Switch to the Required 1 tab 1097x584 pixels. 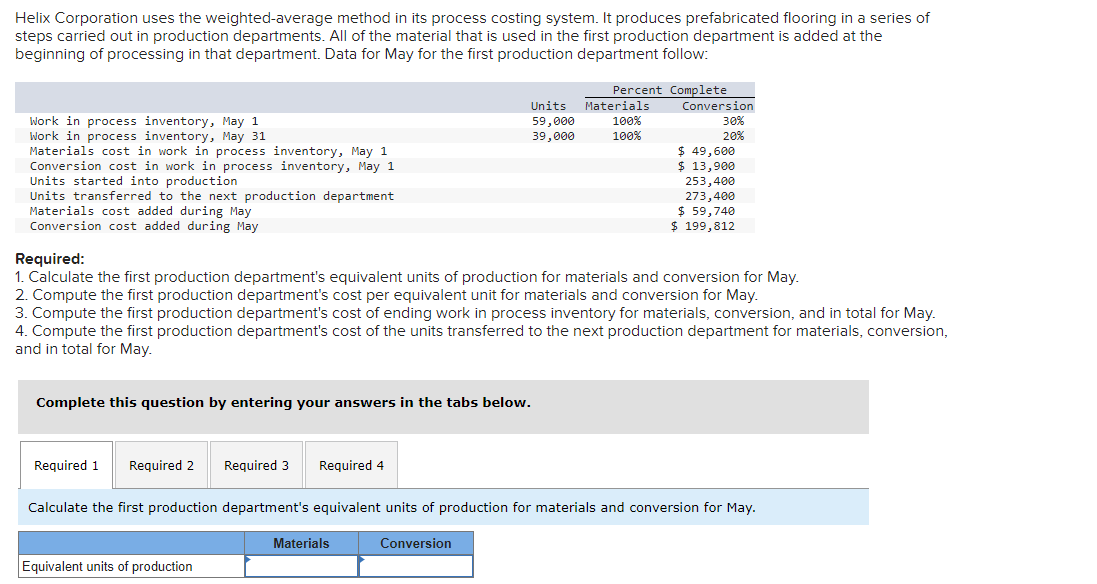pos(65,464)
